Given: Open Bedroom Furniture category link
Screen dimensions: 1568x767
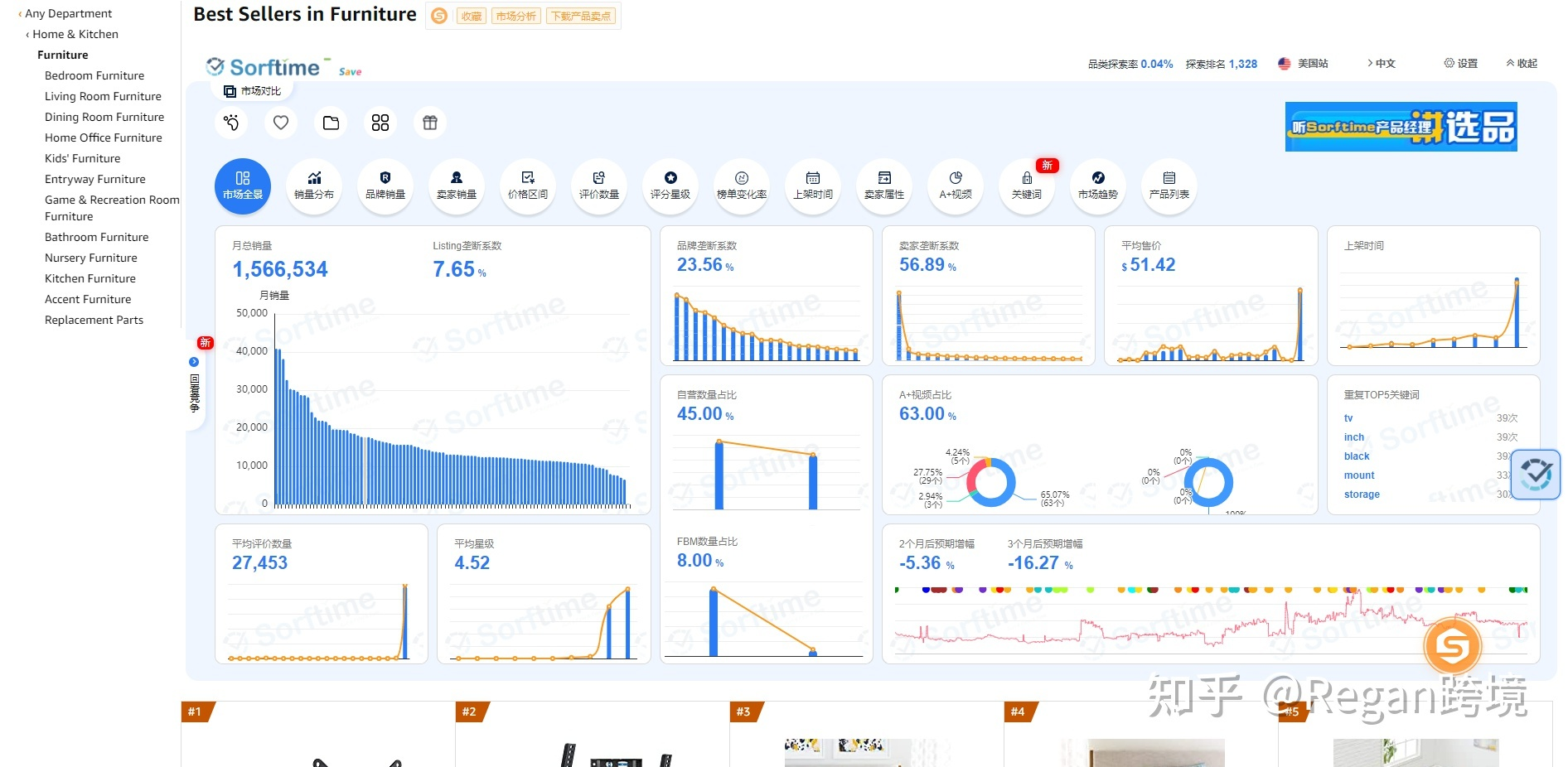Looking at the screenshot, I should click(x=94, y=75).
